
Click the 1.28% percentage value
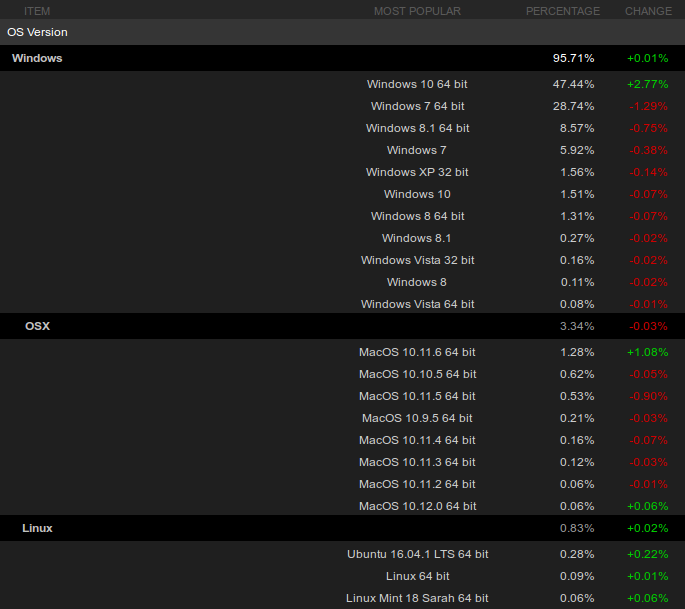click(x=577, y=352)
